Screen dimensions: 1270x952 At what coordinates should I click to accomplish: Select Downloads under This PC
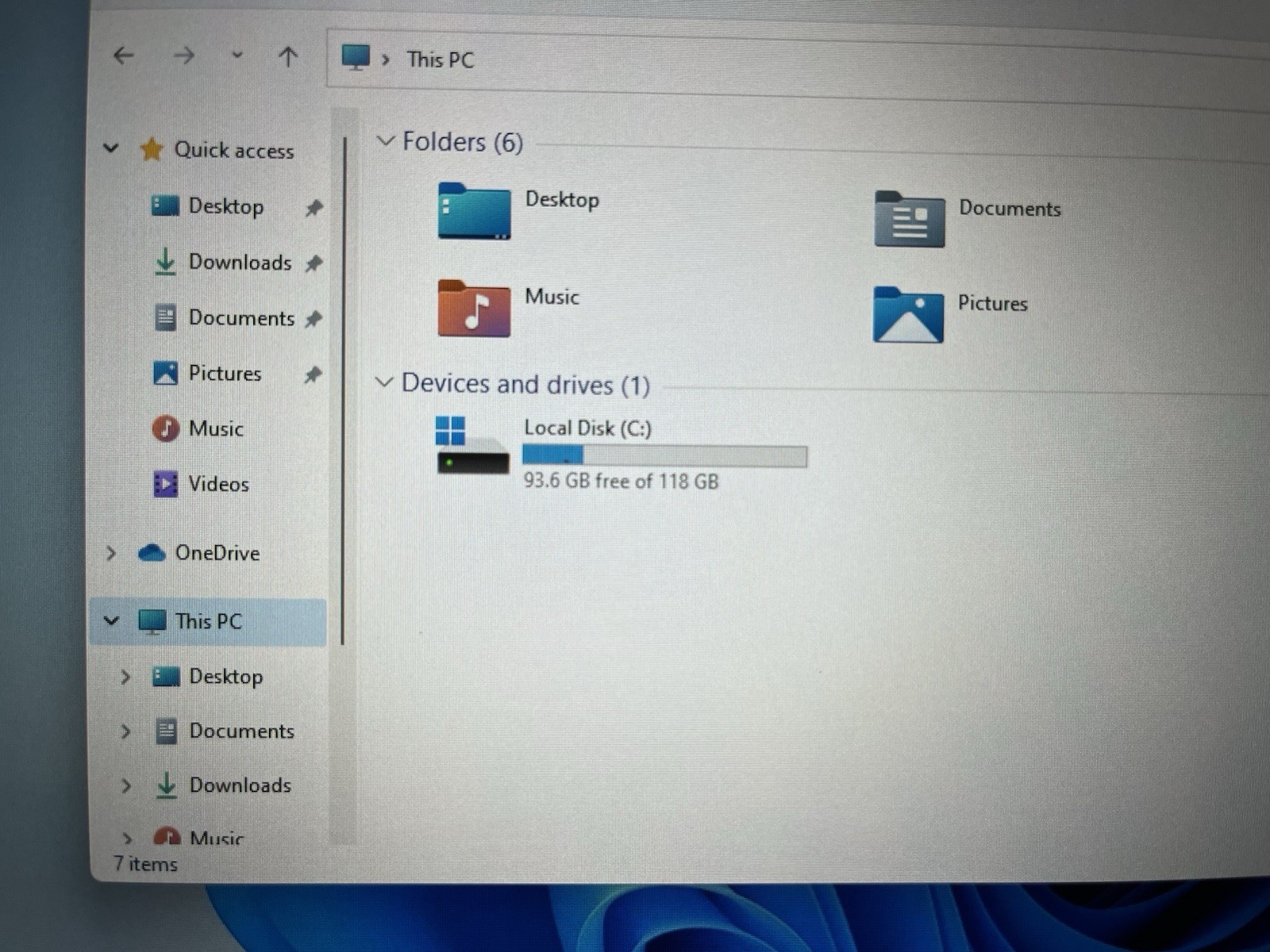240,785
